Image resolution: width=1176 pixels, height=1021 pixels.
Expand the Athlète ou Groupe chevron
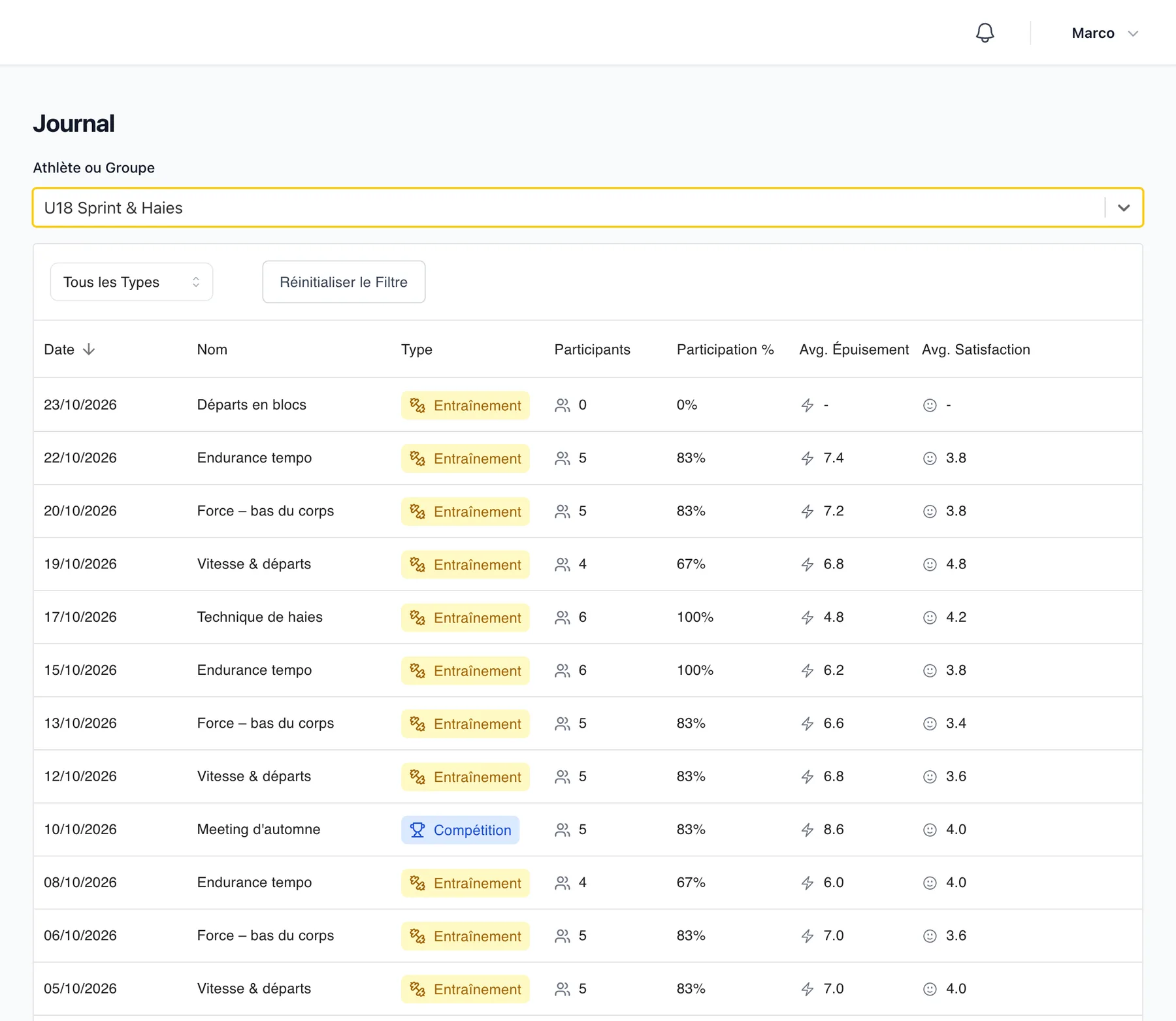pos(1124,208)
